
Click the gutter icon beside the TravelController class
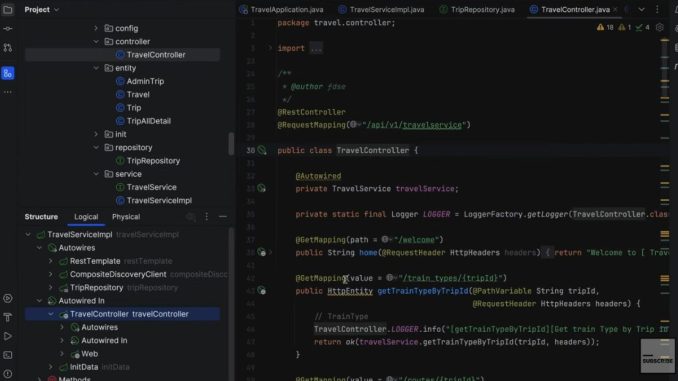(x=262, y=150)
